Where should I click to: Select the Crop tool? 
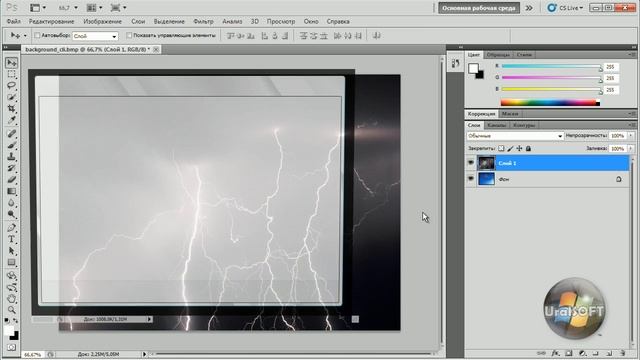[x=11, y=109]
